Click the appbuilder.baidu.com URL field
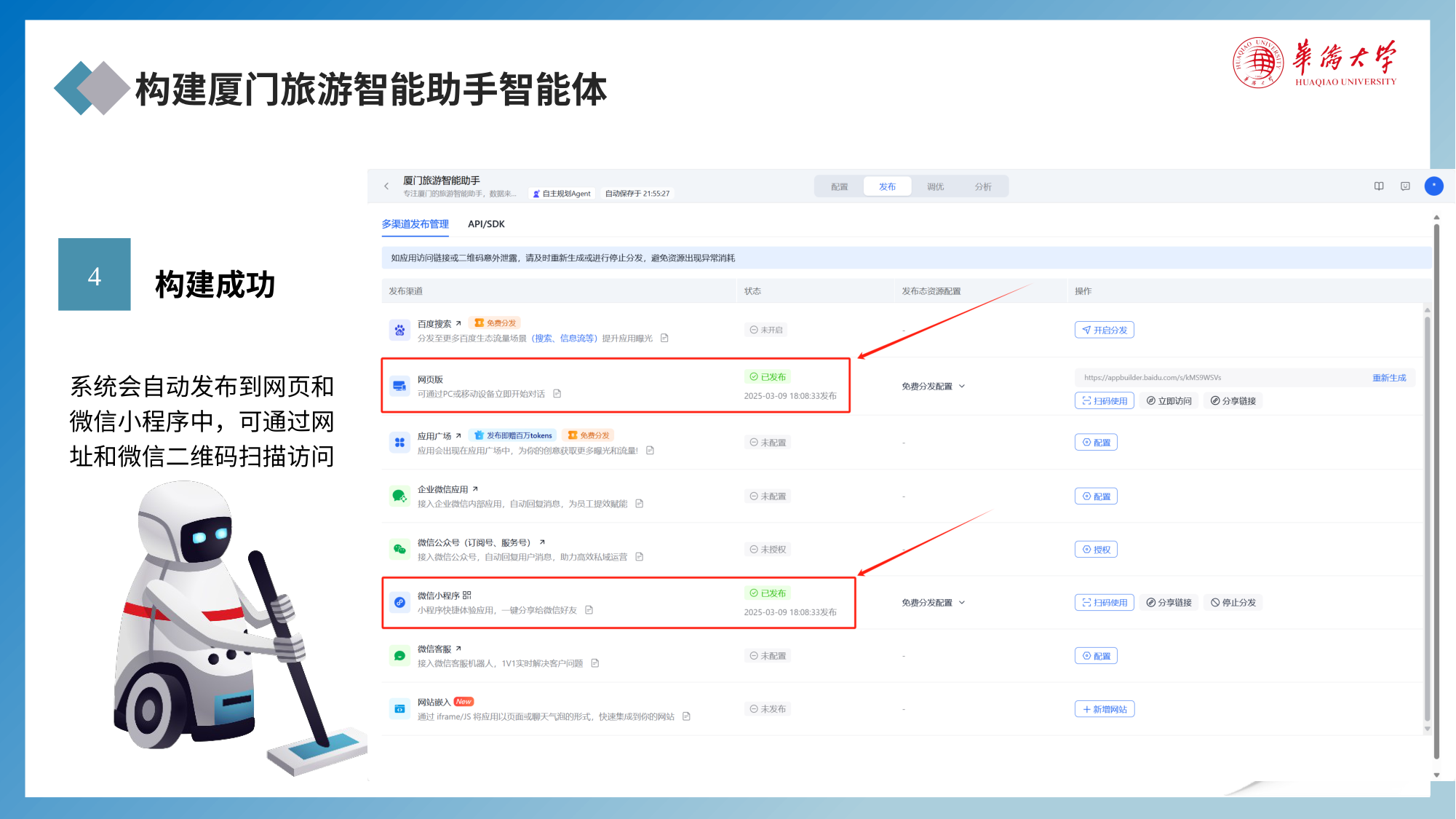This screenshot has width=1456, height=819. (1222, 378)
